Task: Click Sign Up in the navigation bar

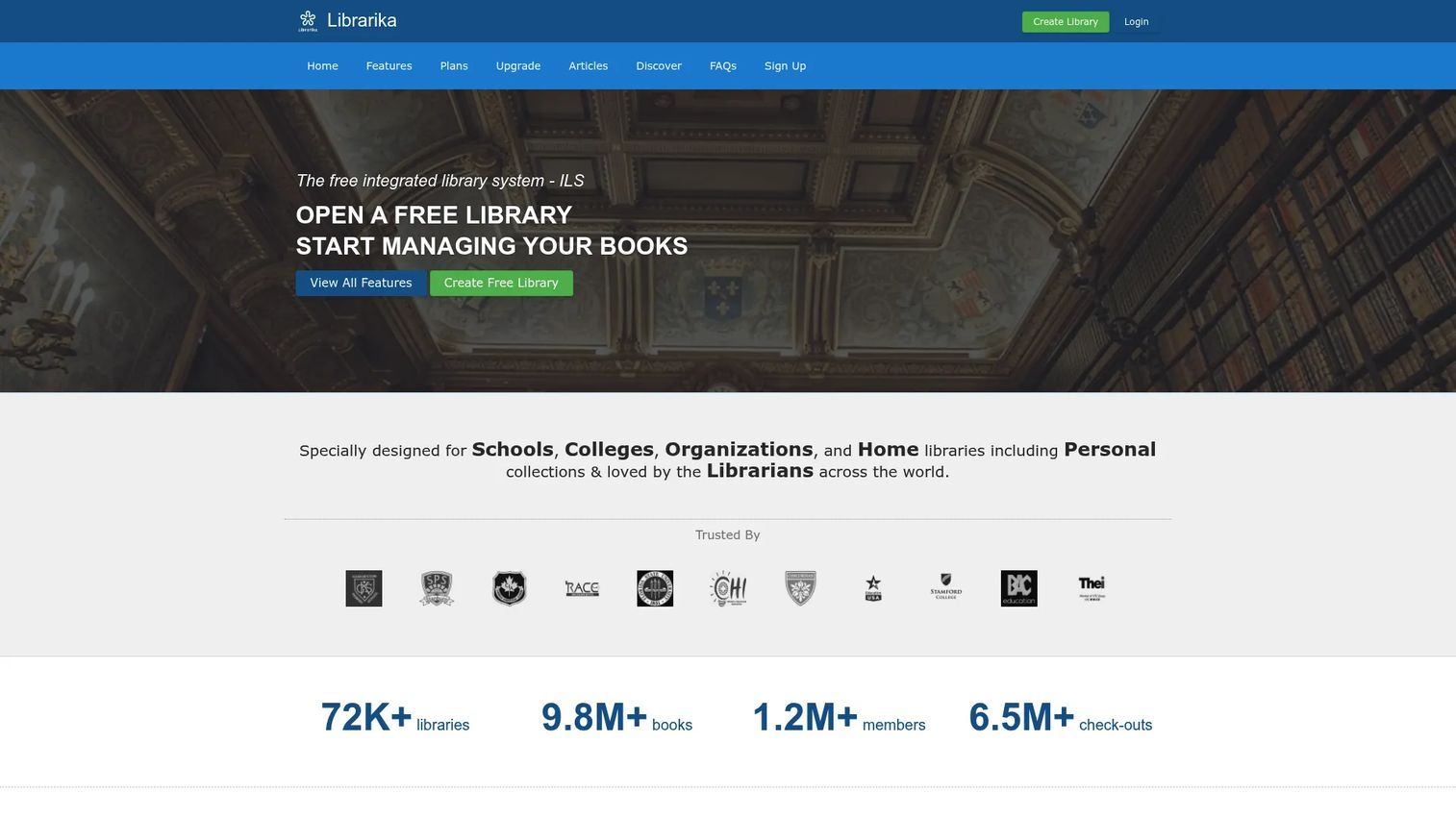Action: pyautogui.click(x=786, y=66)
